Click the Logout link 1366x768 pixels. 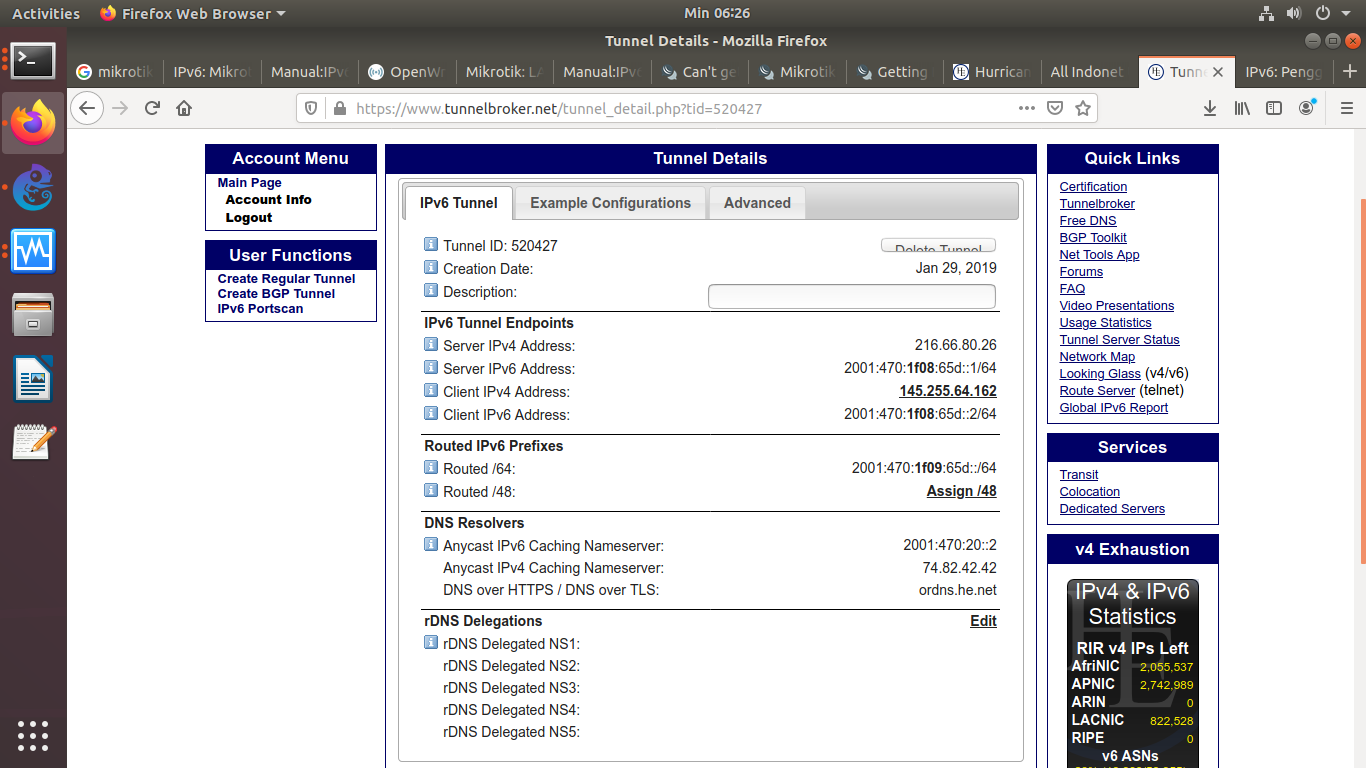pyautogui.click(x=248, y=217)
